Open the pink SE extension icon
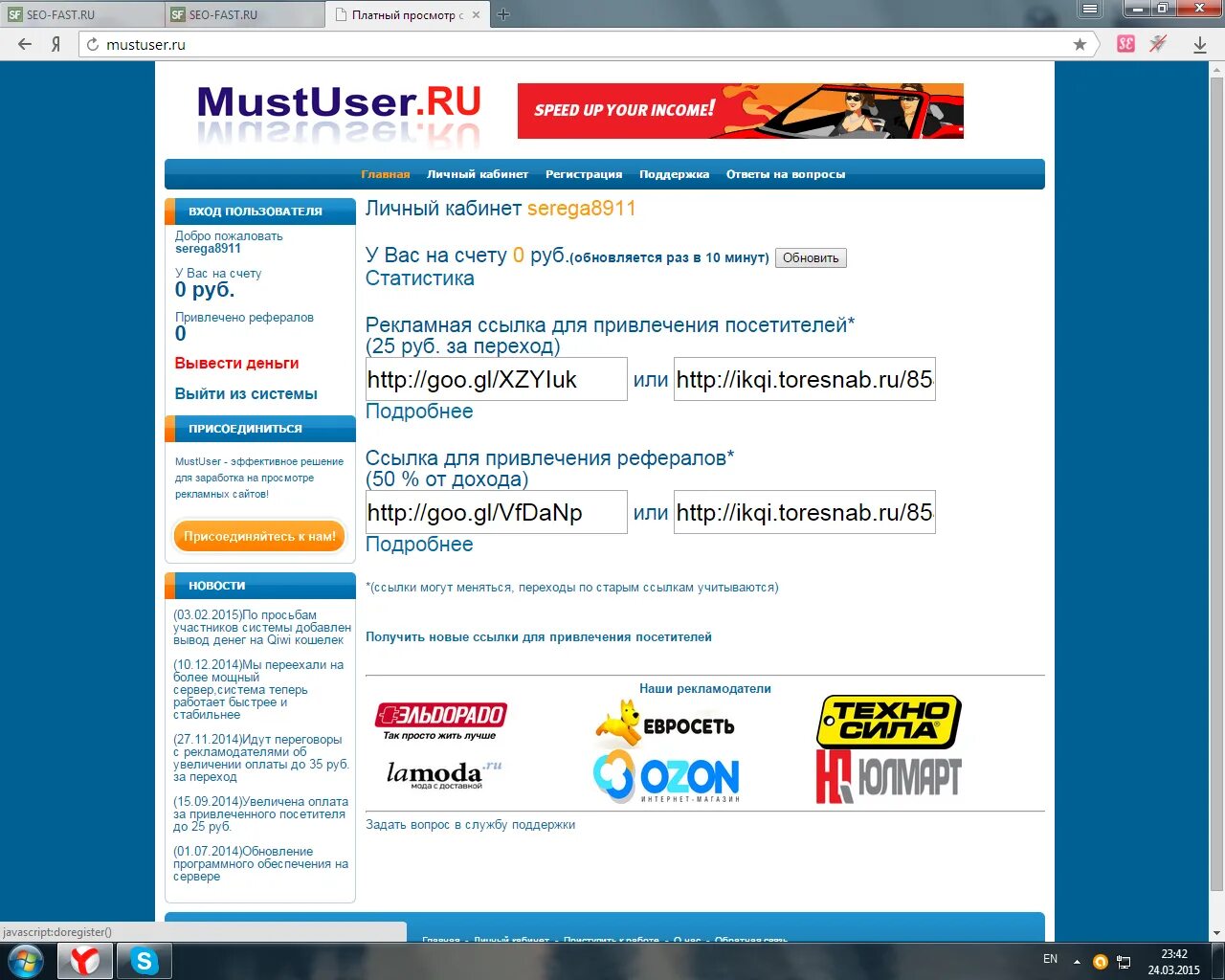 tap(1125, 44)
